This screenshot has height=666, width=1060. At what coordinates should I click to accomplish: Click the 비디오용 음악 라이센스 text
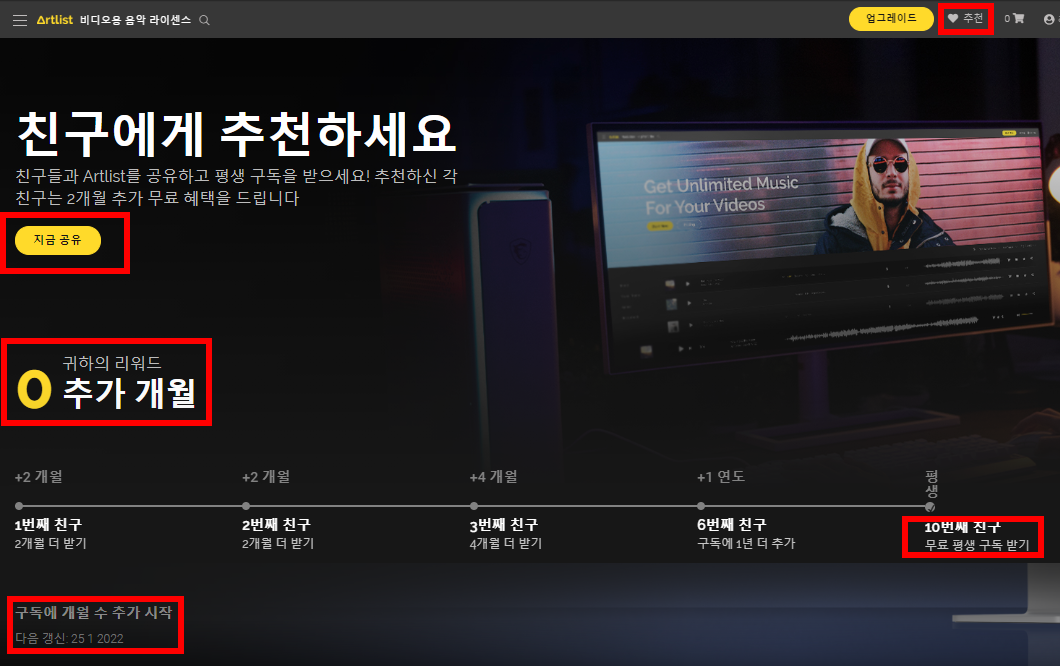[x=135, y=20]
